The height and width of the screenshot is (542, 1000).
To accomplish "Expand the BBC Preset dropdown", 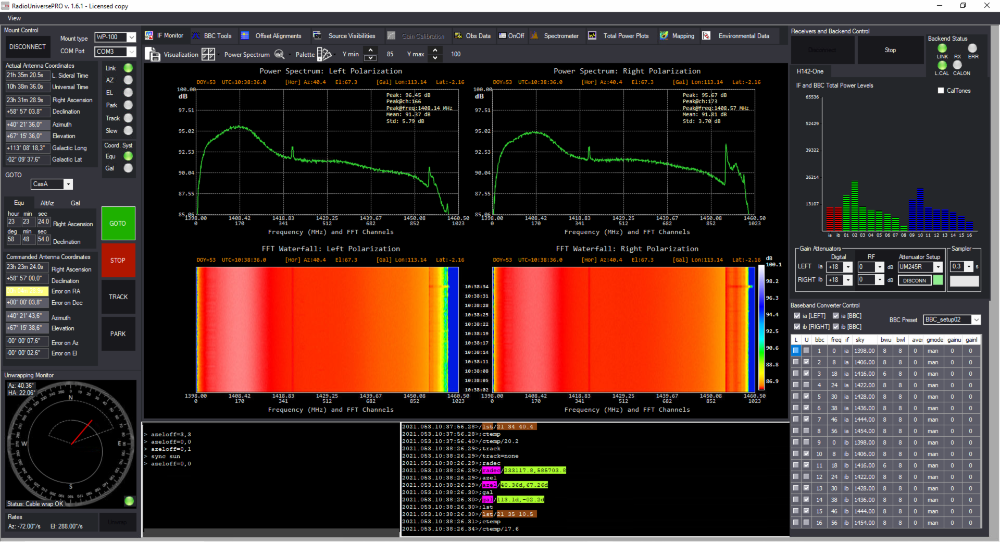I will 976,320.
